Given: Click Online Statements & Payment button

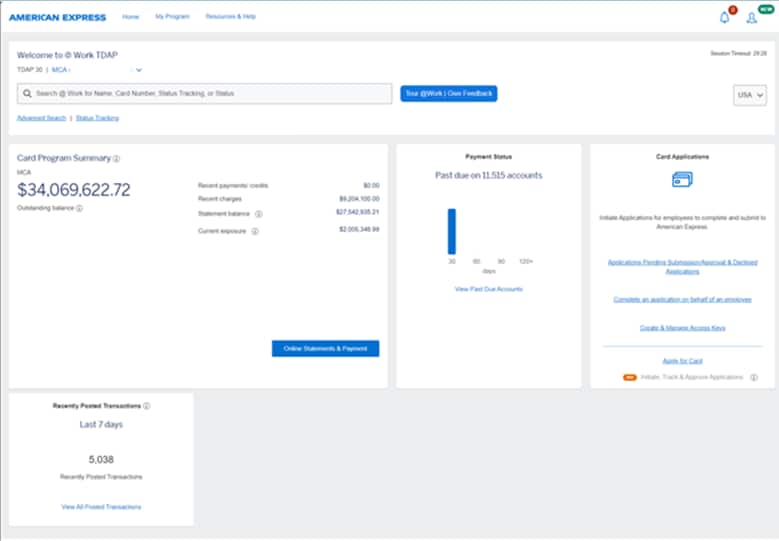Looking at the screenshot, I should [x=325, y=348].
